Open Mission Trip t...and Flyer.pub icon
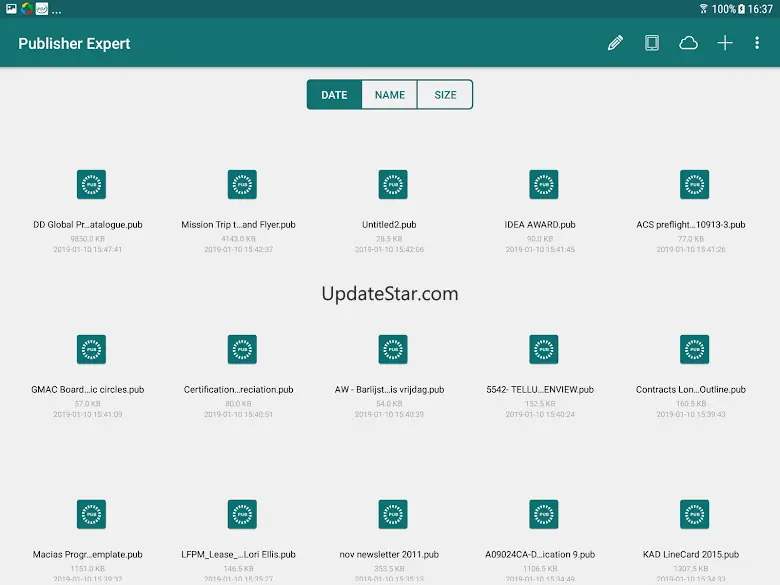780x585 pixels. click(x=242, y=185)
